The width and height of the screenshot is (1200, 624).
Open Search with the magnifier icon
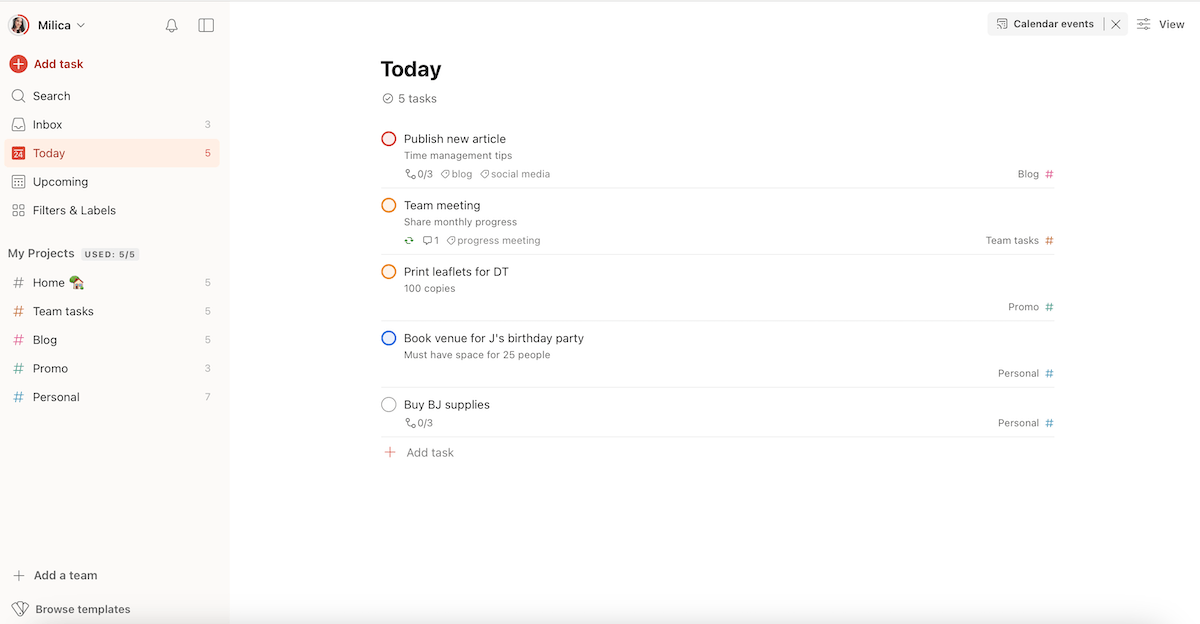tap(19, 96)
